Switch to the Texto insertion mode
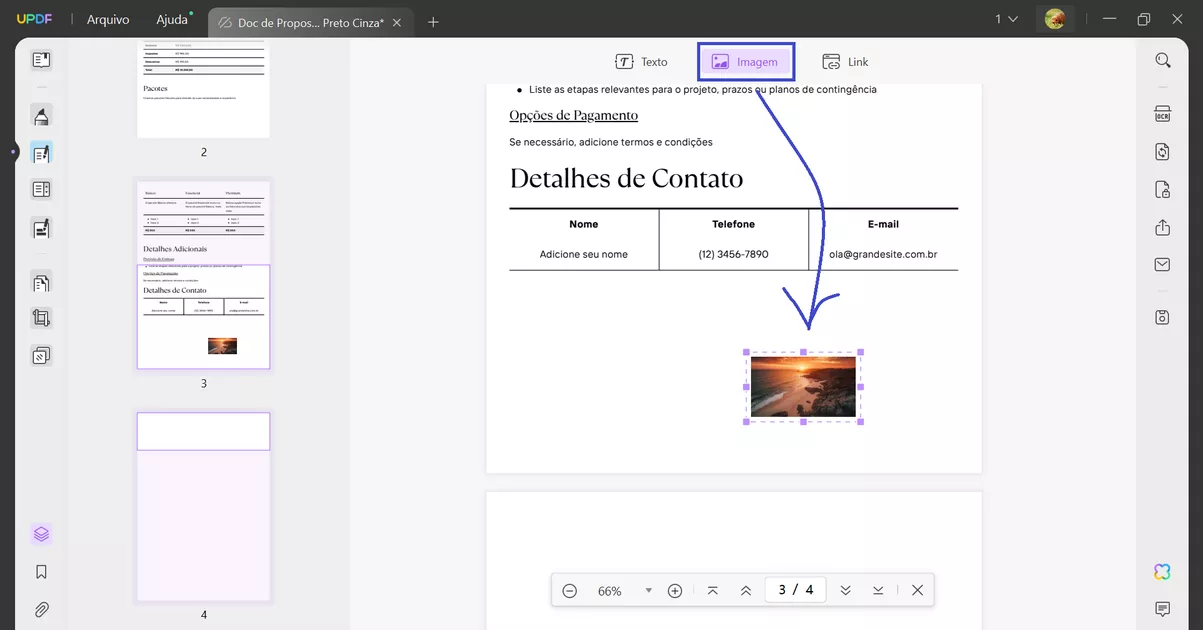This screenshot has width=1203, height=630. pos(642,61)
